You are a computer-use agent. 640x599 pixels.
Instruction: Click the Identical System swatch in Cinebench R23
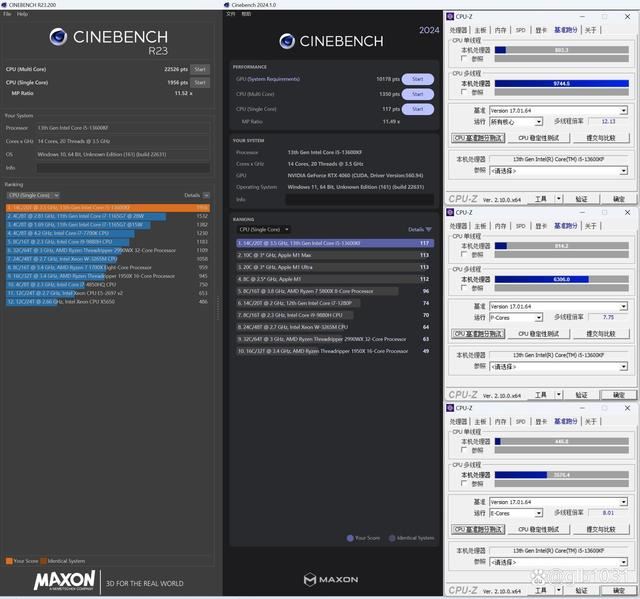click(x=43, y=561)
